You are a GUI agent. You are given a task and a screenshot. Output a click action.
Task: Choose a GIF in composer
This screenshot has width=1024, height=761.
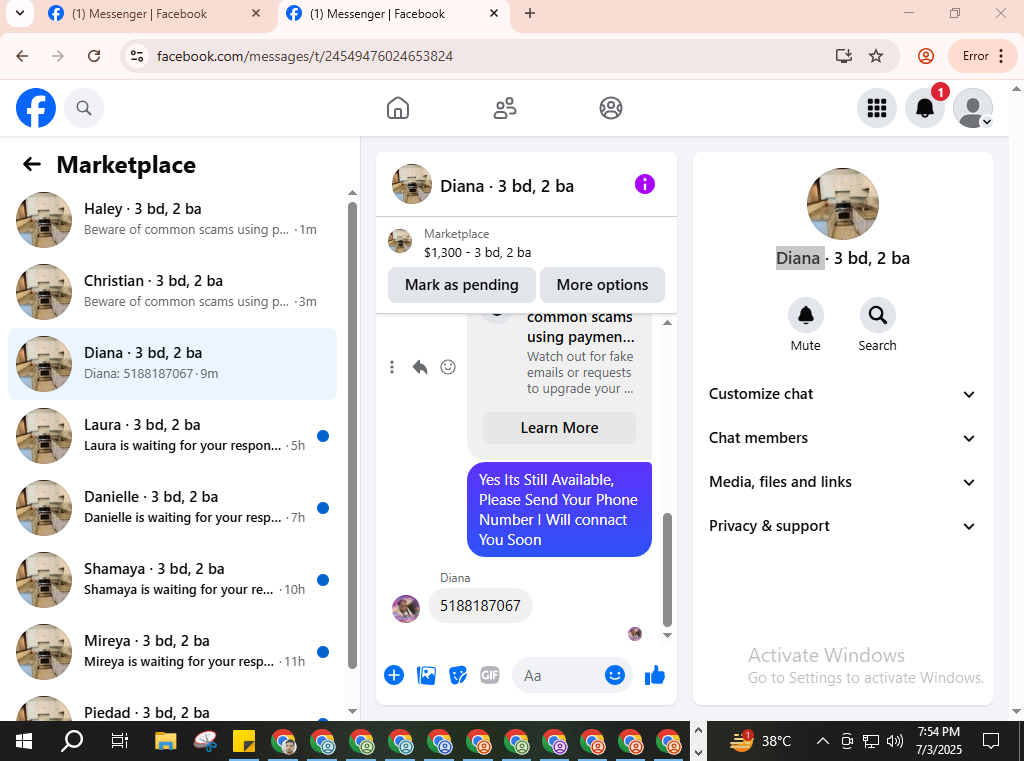(x=490, y=675)
